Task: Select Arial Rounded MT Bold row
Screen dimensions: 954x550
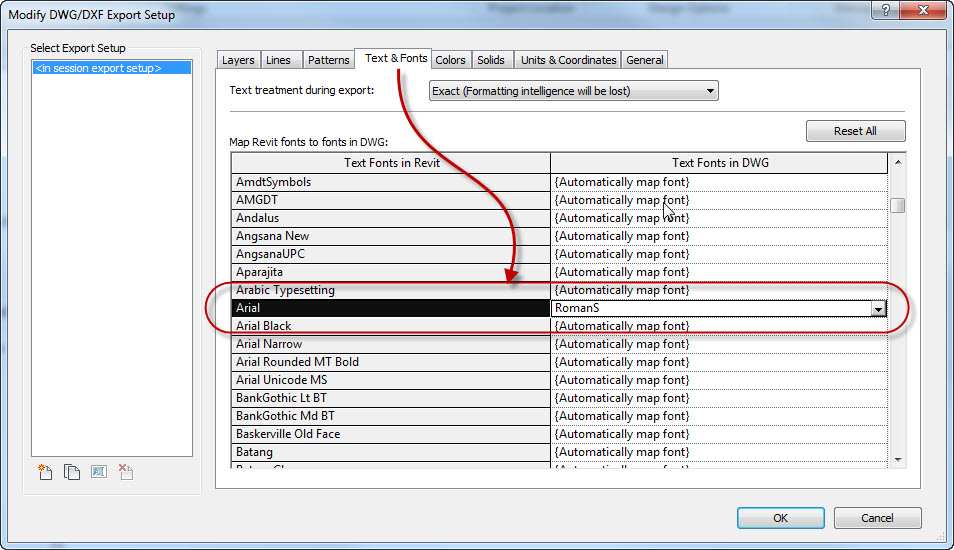Action: tap(391, 362)
